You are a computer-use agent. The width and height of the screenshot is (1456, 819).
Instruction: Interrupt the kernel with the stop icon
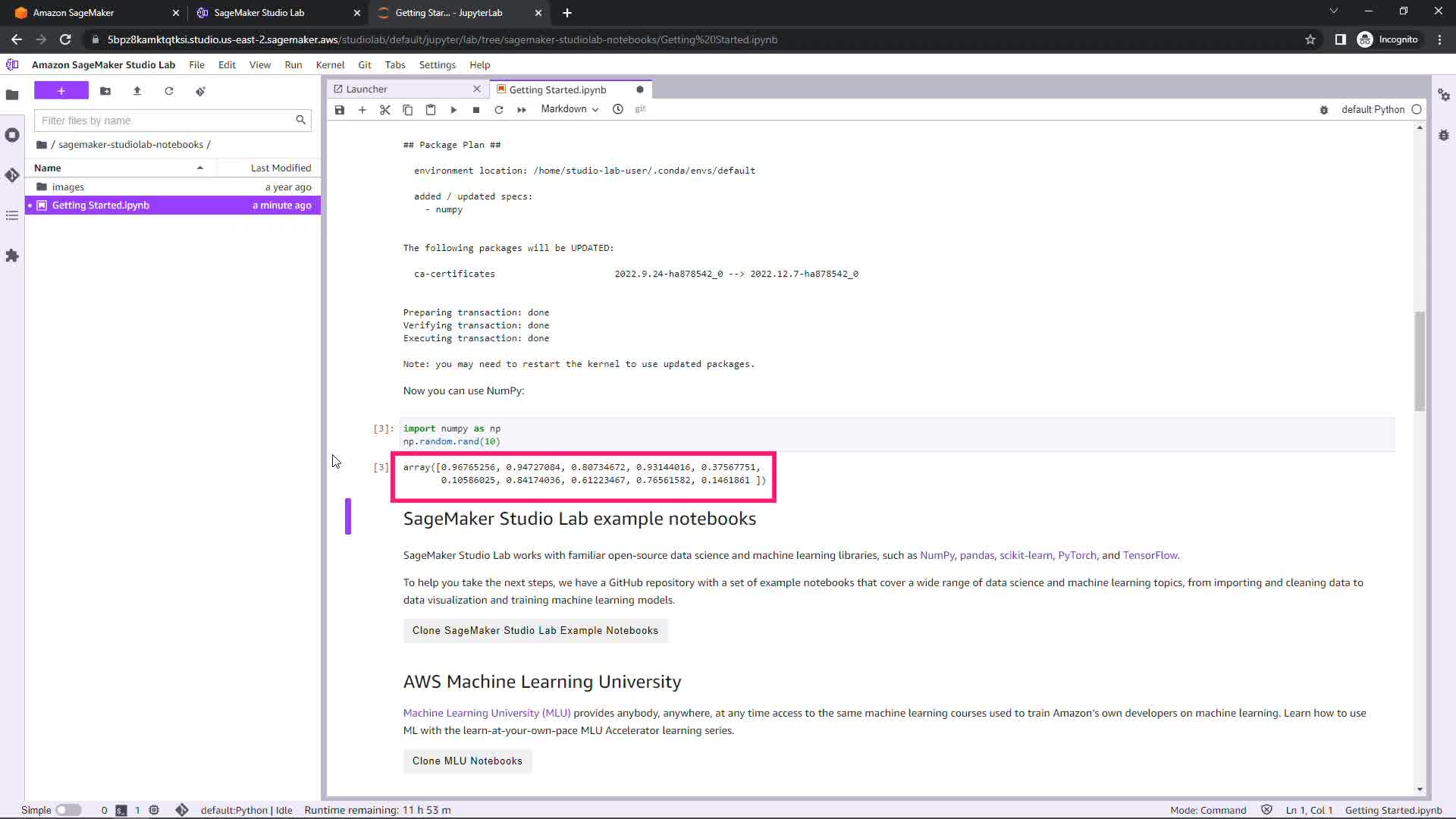pyautogui.click(x=476, y=110)
